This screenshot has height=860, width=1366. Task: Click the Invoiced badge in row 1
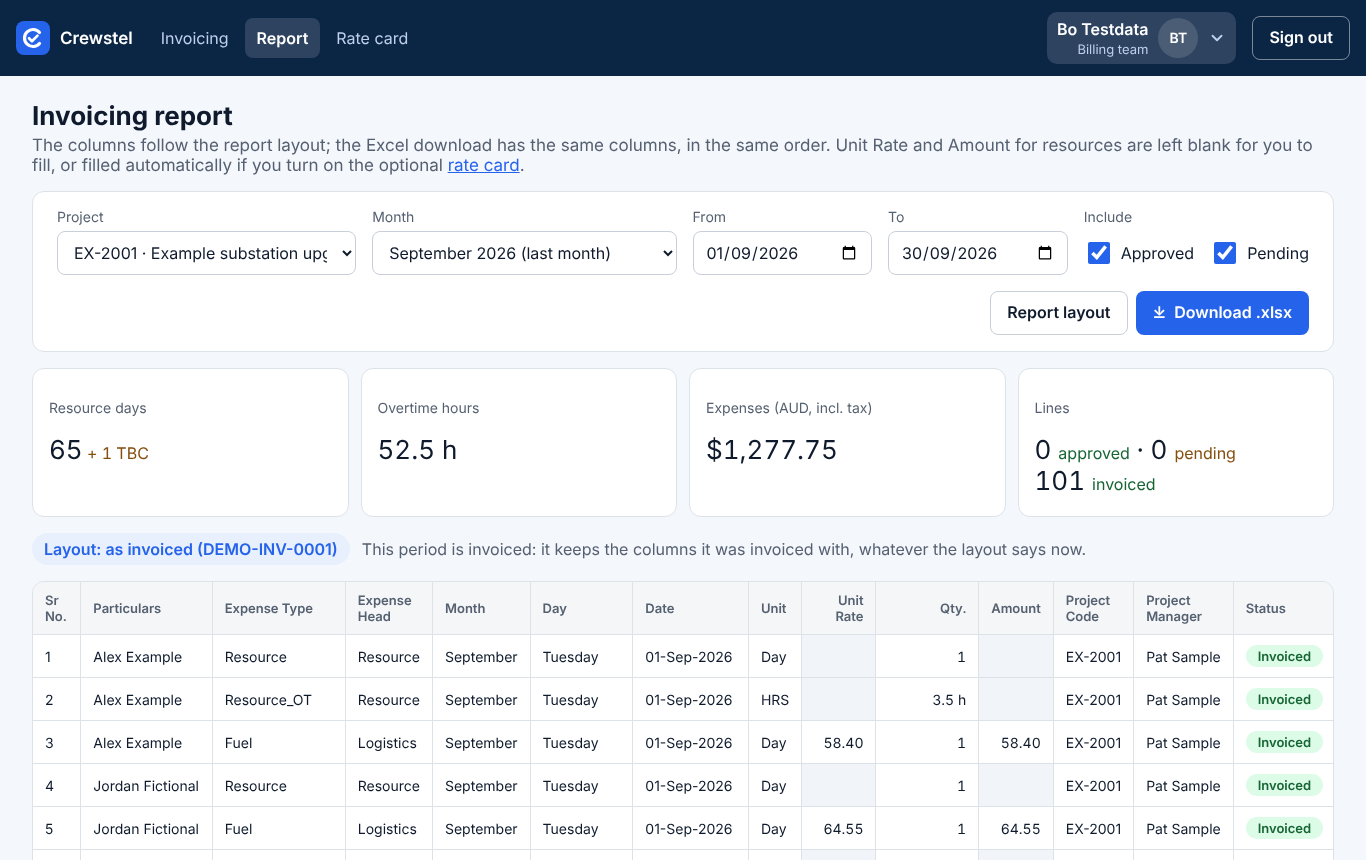click(x=1284, y=657)
